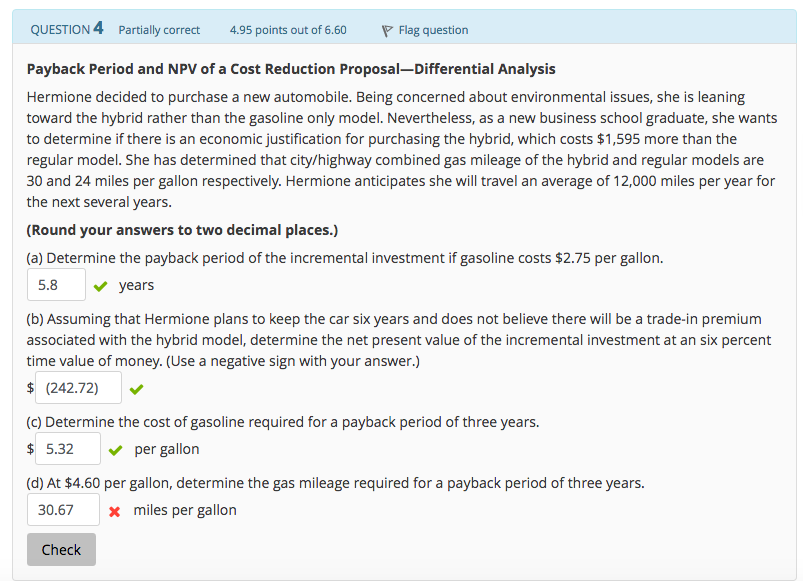Click the gasoline cost field showing 5.32
Screen dimensions: 803x581
(67, 449)
